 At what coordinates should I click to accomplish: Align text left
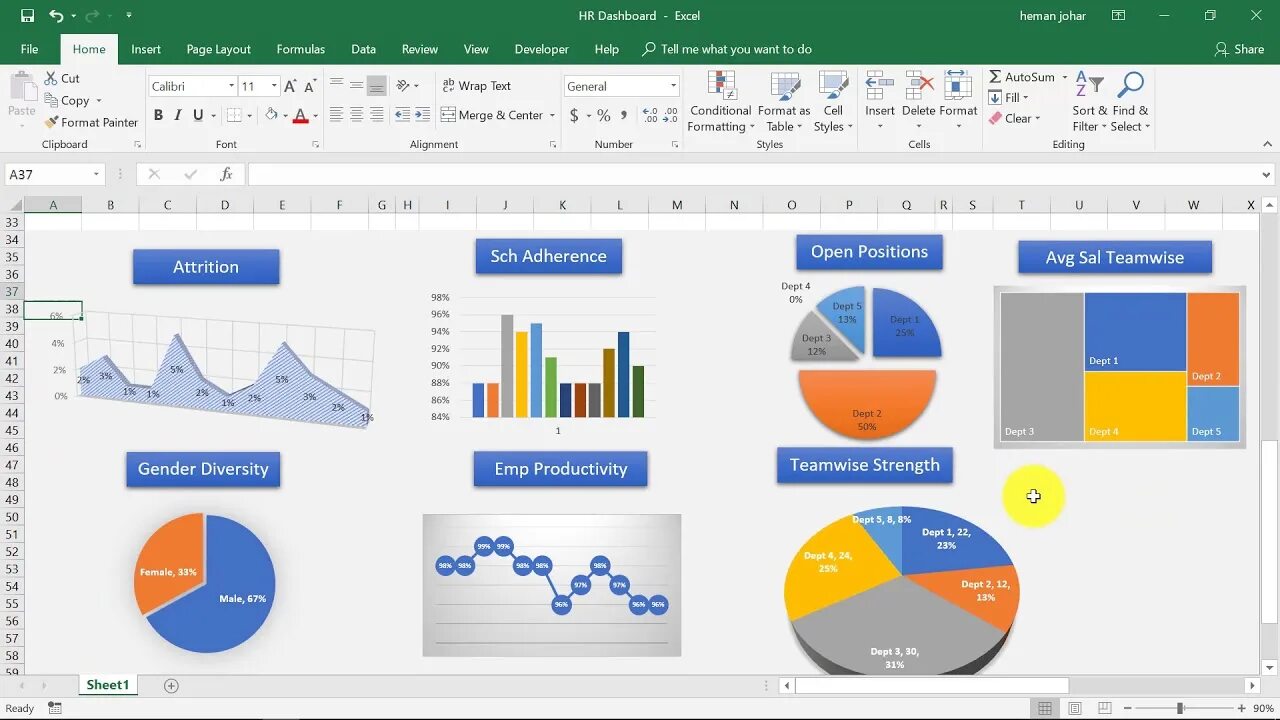tap(337, 115)
